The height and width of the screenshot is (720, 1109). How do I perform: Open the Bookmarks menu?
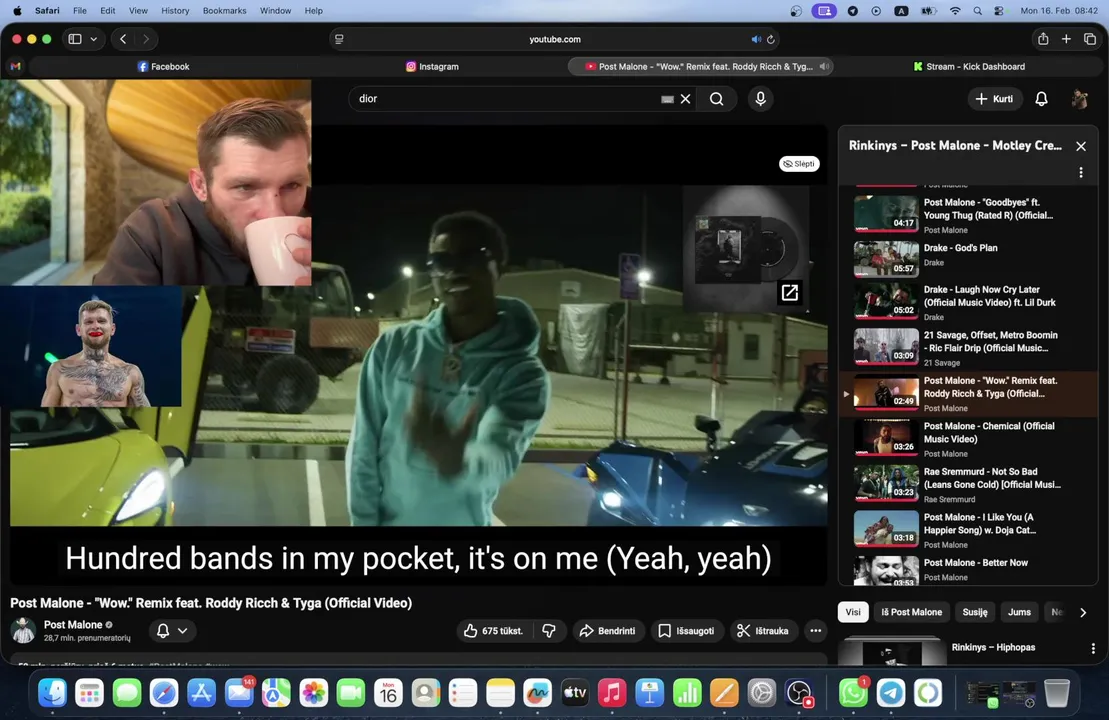point(224,11)
